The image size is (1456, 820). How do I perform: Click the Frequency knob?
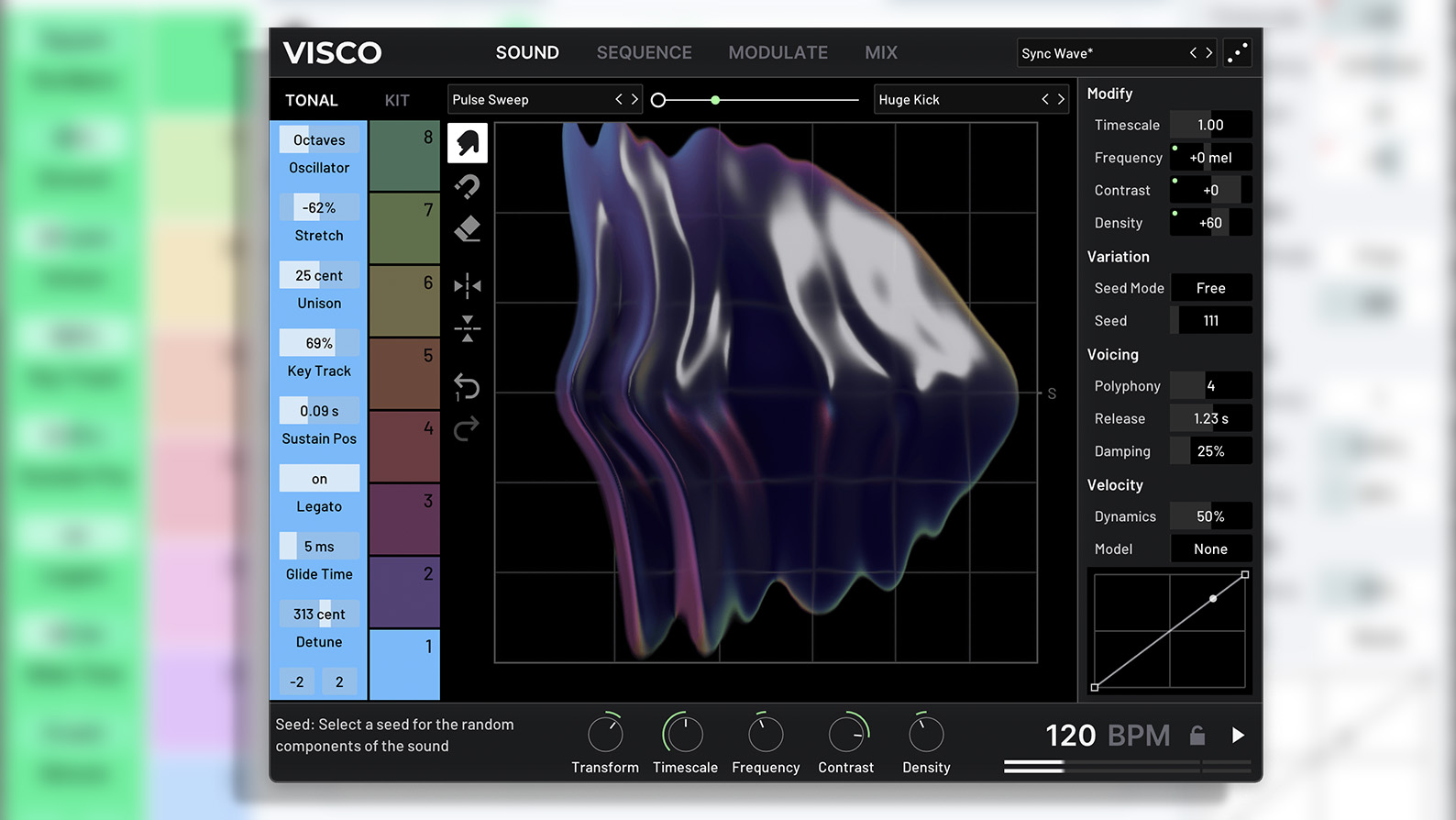(766, 735)
